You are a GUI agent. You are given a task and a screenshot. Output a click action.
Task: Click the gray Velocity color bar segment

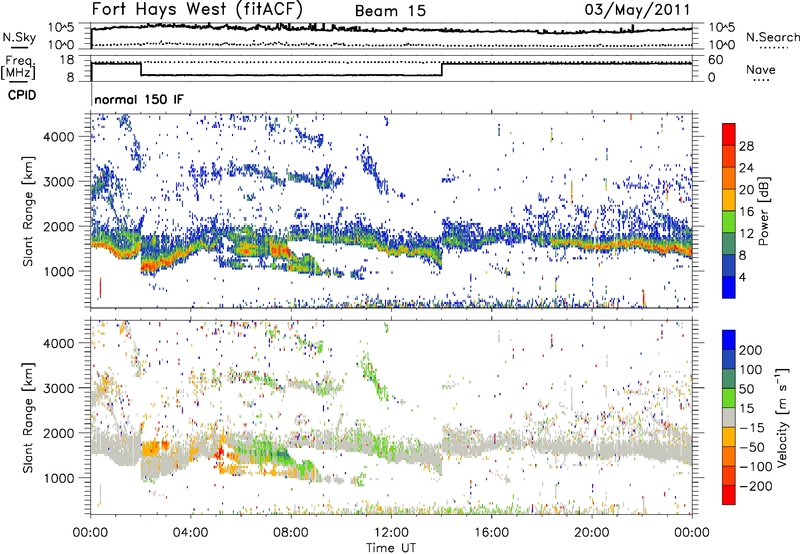click(729, 418)
